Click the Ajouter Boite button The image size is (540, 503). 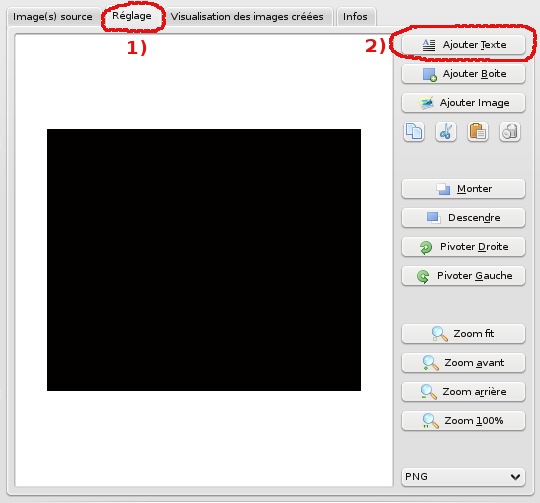[463, 74]
